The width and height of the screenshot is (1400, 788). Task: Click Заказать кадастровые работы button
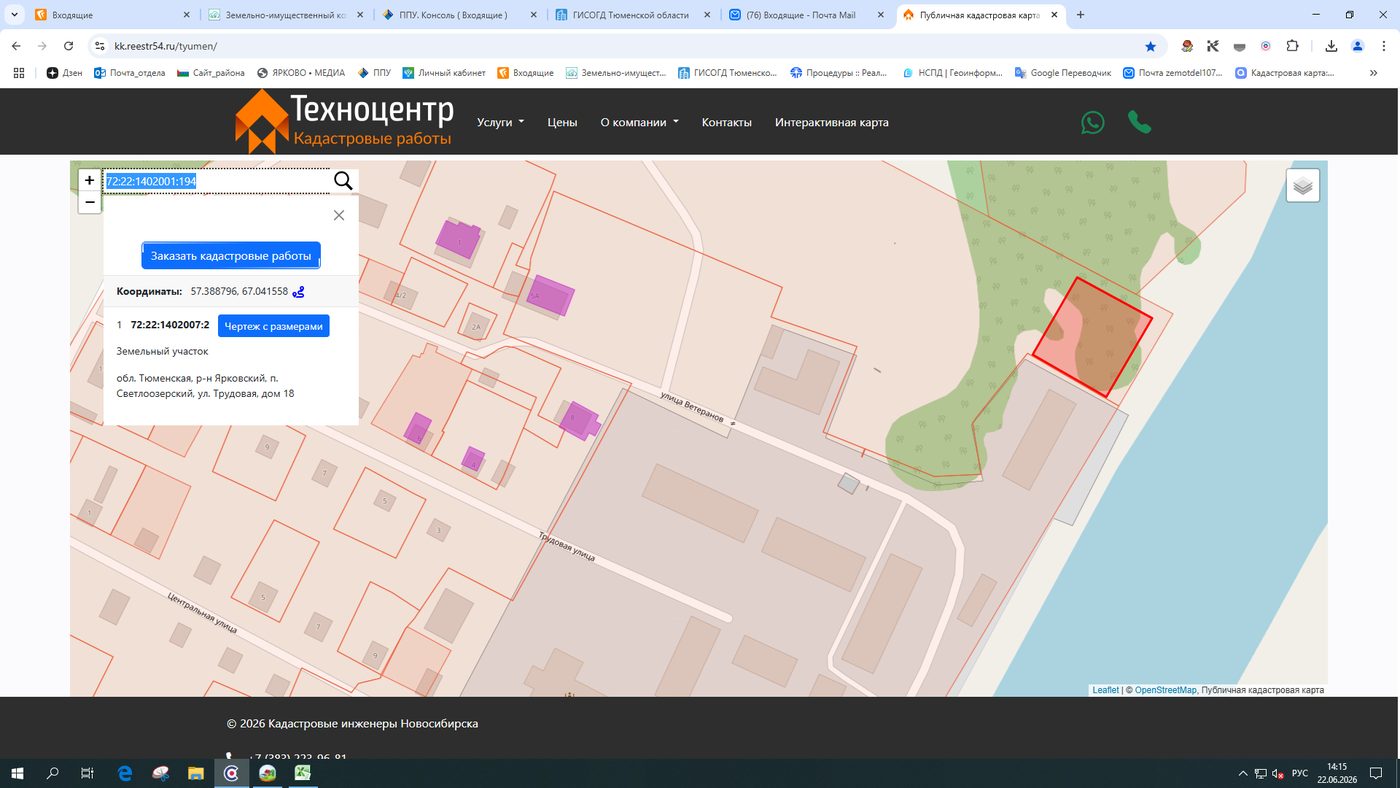click(x=231, y=256)
